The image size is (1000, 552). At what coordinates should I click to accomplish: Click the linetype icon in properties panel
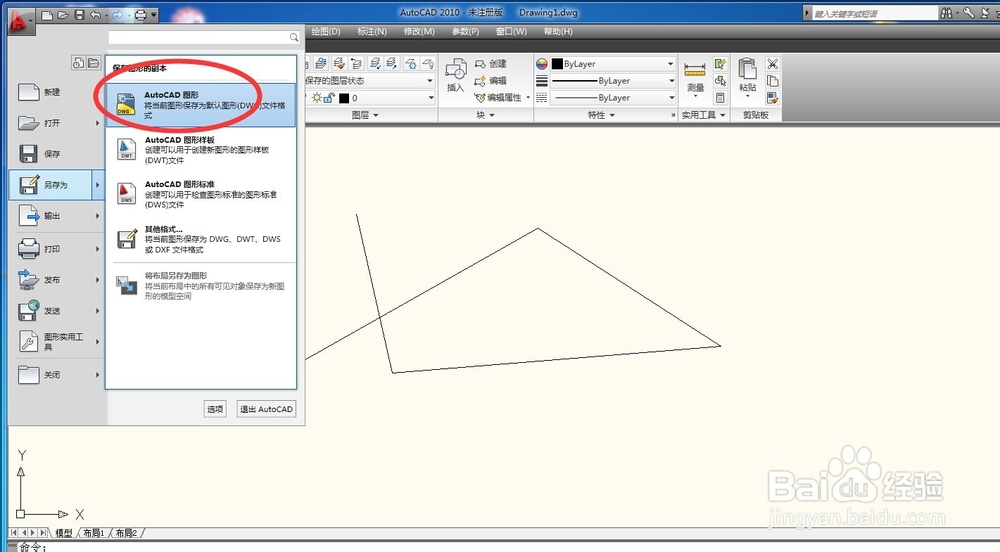(541, 98)
